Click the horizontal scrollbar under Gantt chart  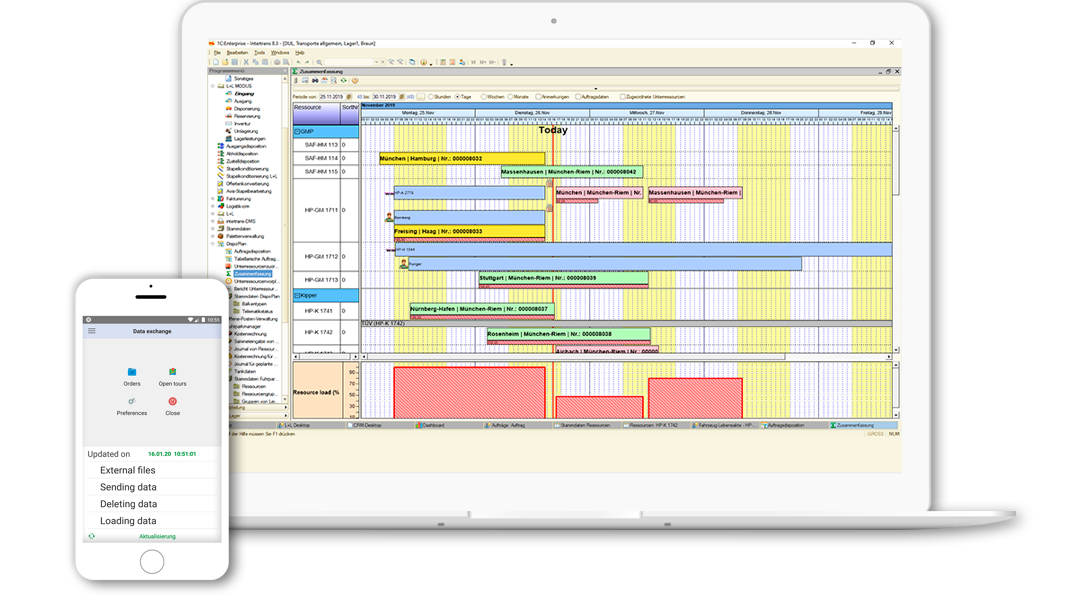627,357
